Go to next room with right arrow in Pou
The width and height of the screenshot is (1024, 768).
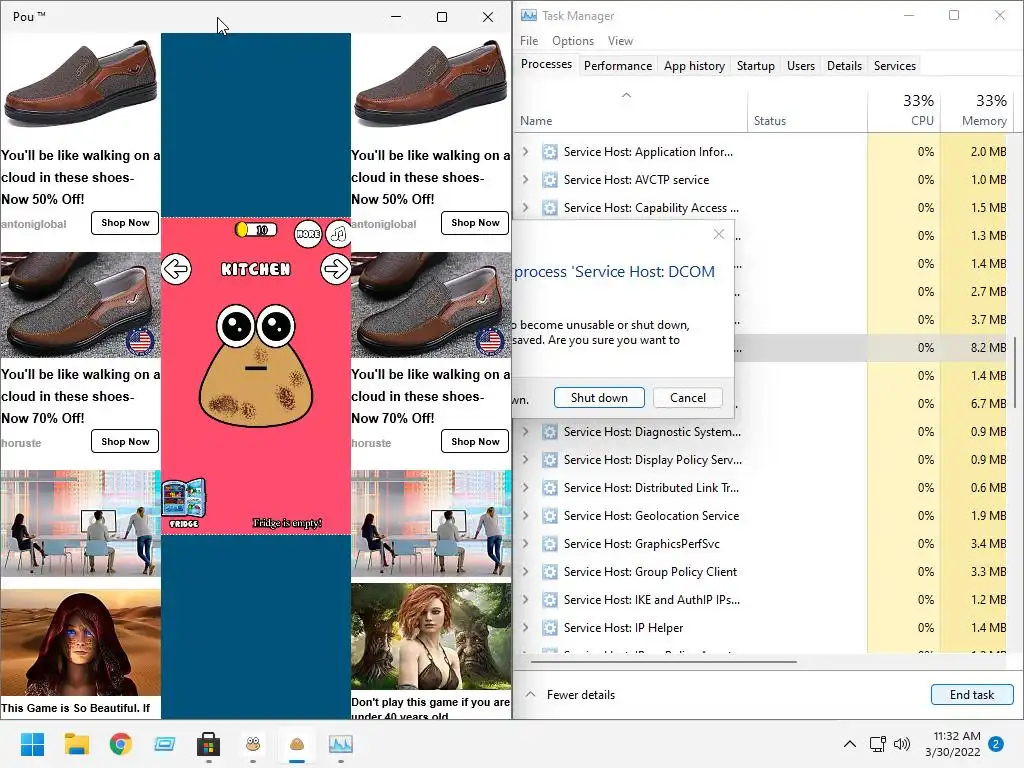[x=336, y=269]
